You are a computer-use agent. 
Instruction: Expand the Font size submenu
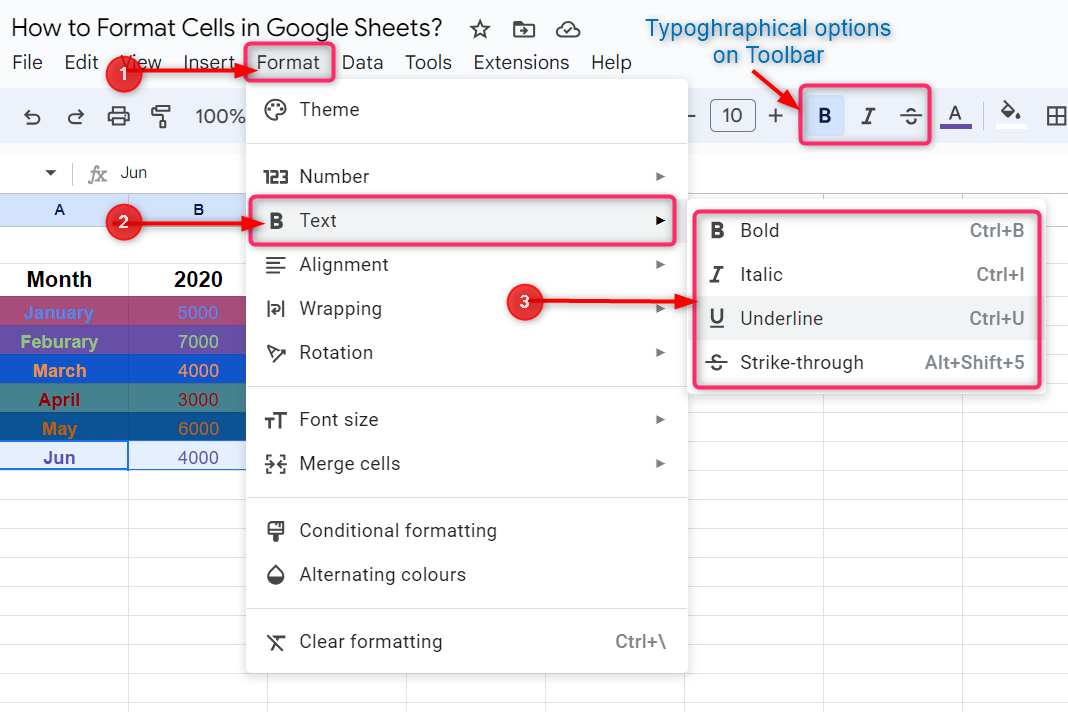(x=467, y=420)
